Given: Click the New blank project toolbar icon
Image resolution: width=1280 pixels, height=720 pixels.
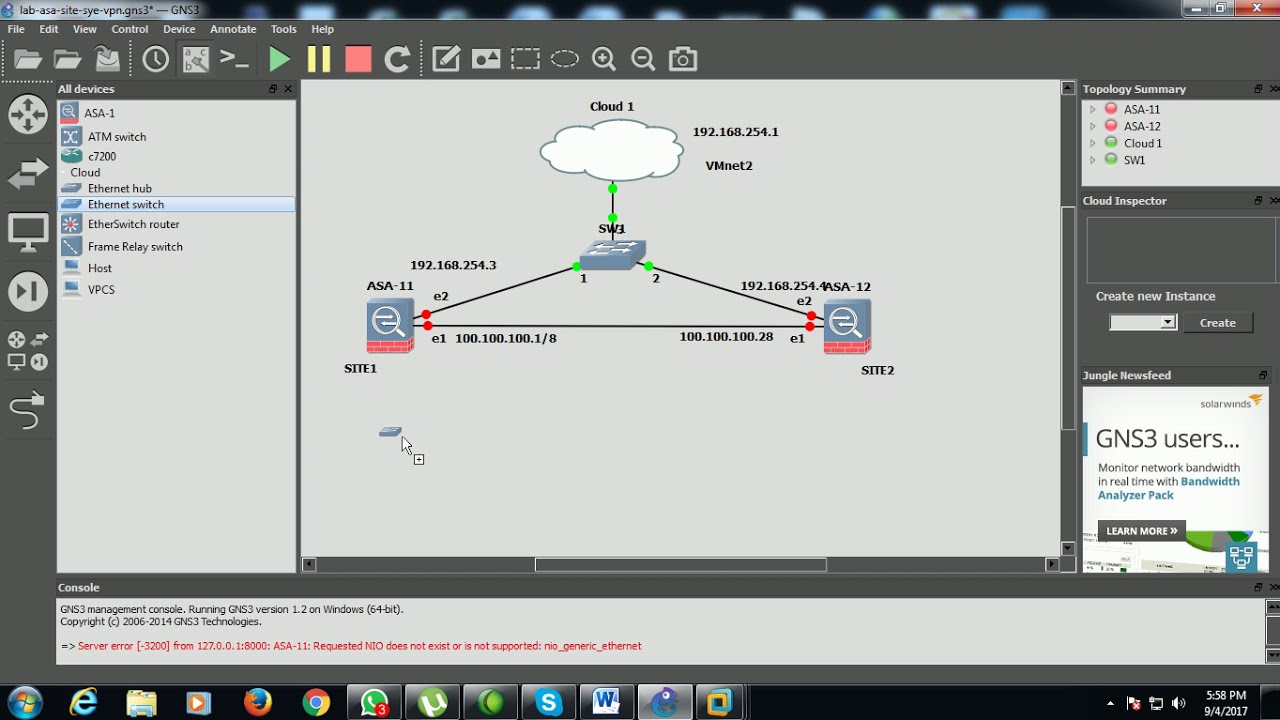Looking at the screenshot, I should [28, 59].
